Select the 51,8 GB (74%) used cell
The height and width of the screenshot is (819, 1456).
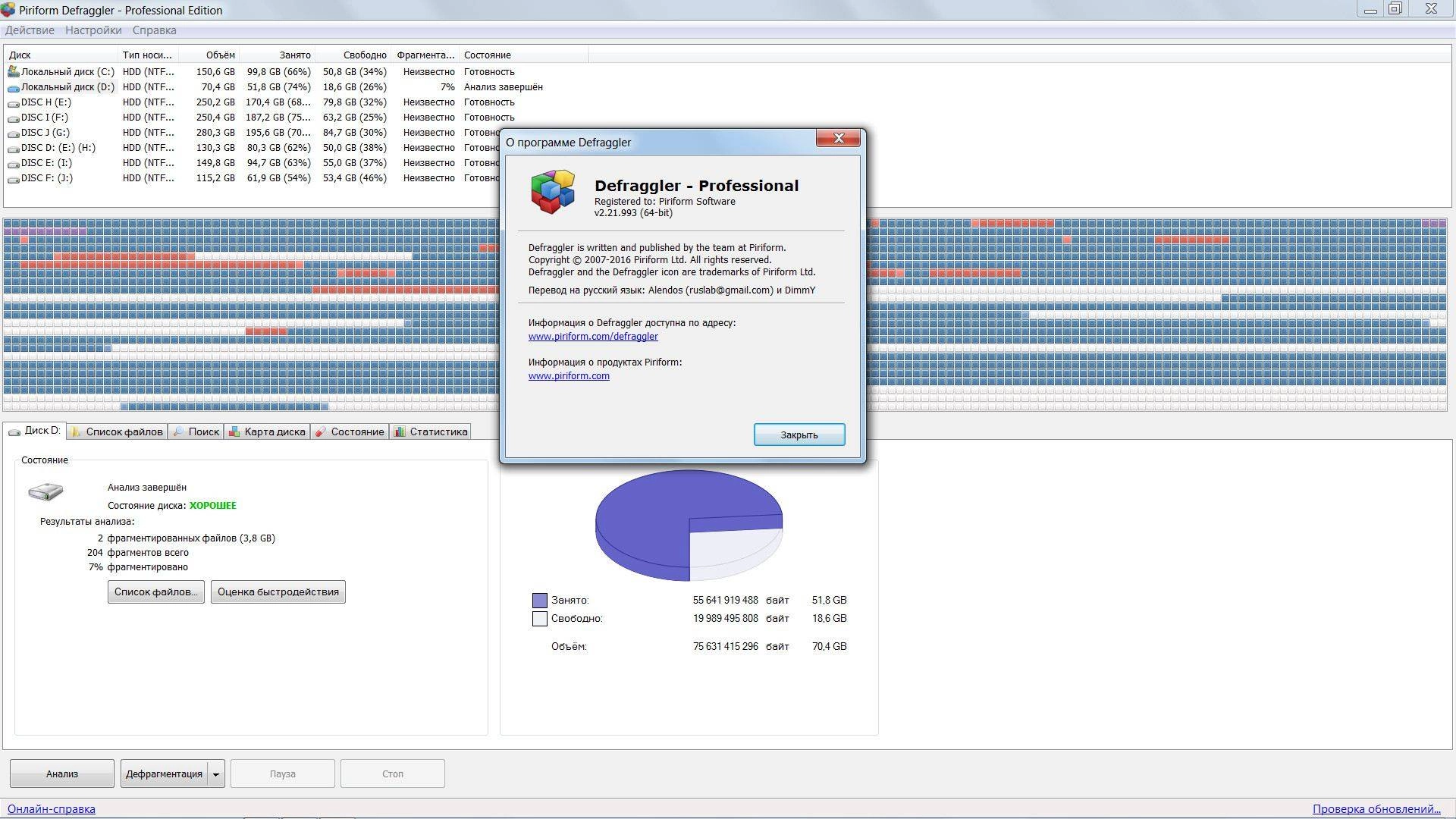(279, 87)
